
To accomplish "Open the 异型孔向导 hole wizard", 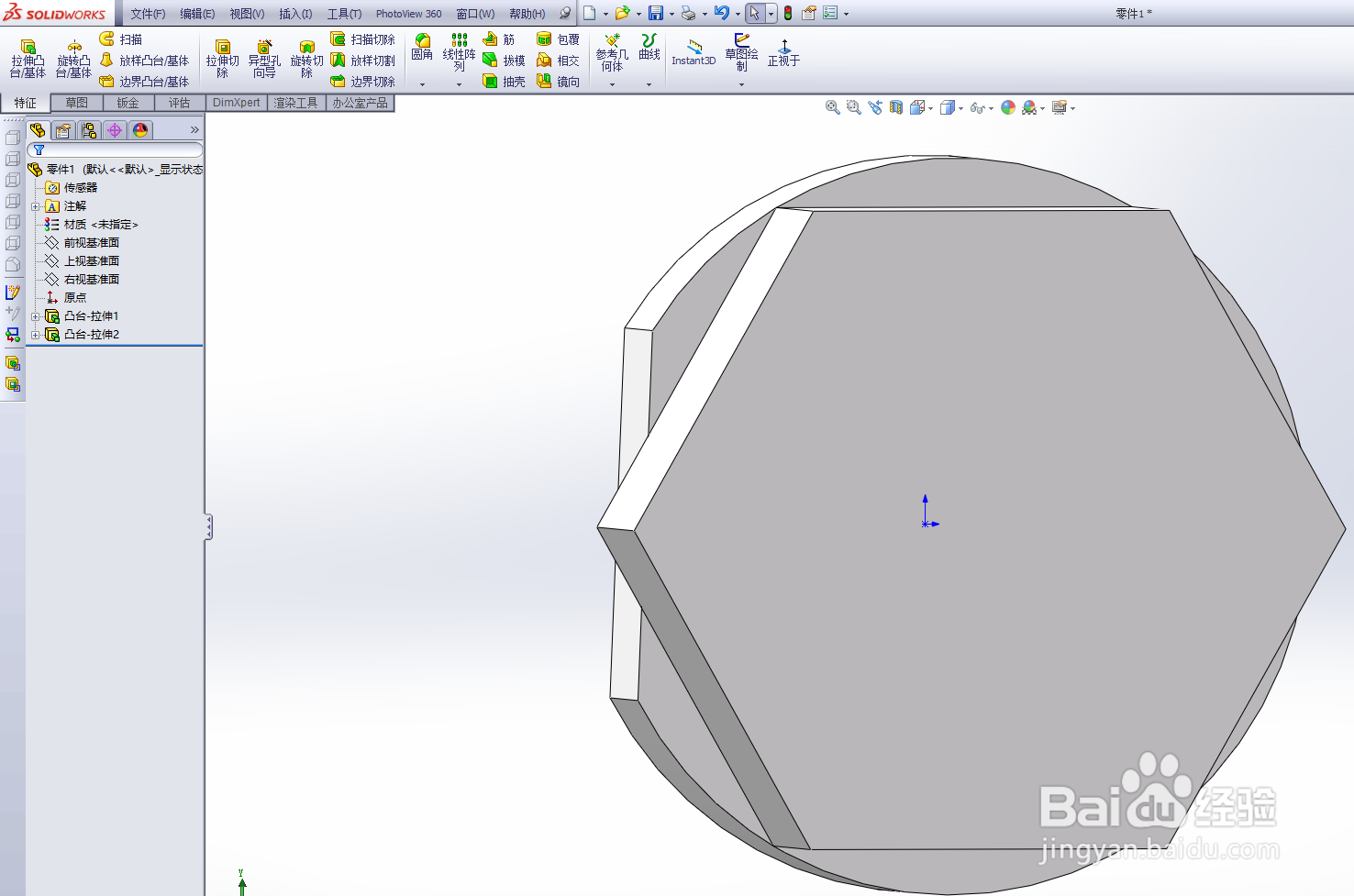I will [x=264, y=59].
